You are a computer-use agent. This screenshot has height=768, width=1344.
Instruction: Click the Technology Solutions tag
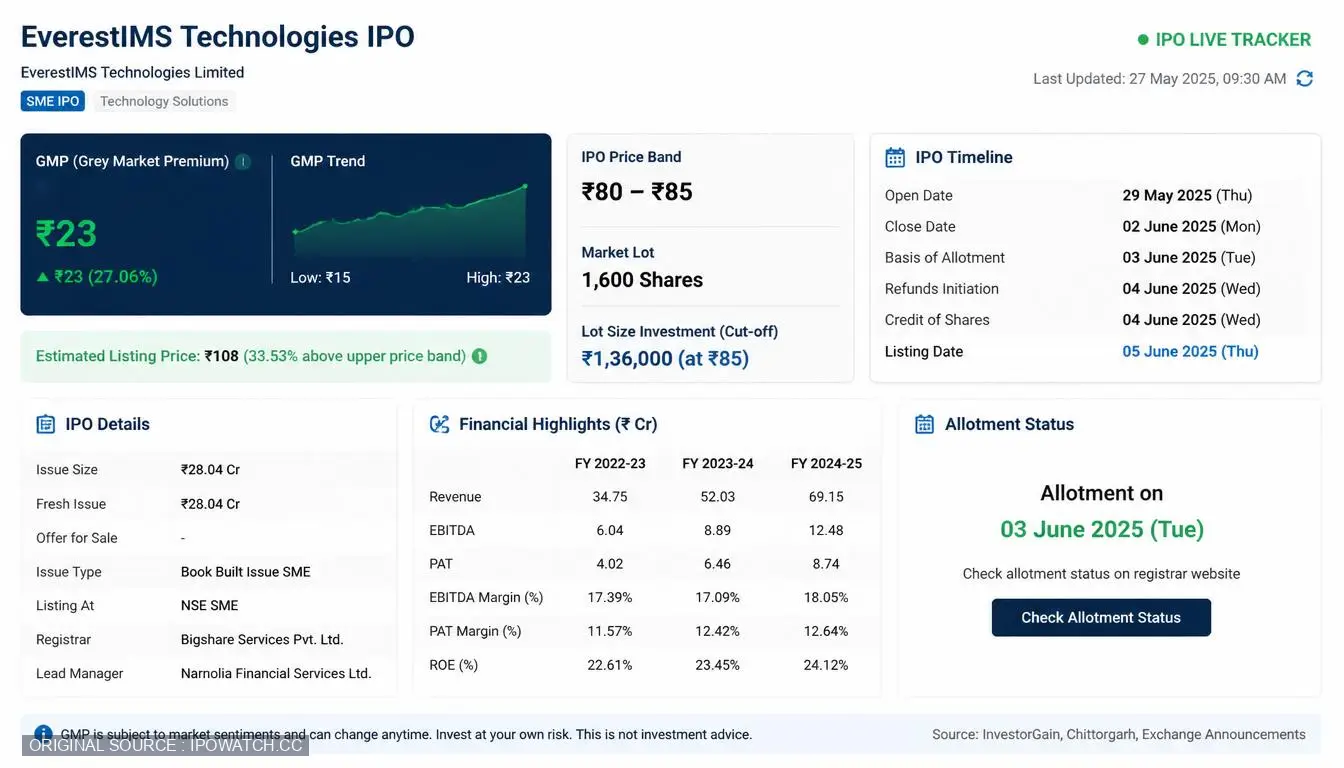point(164,101)
